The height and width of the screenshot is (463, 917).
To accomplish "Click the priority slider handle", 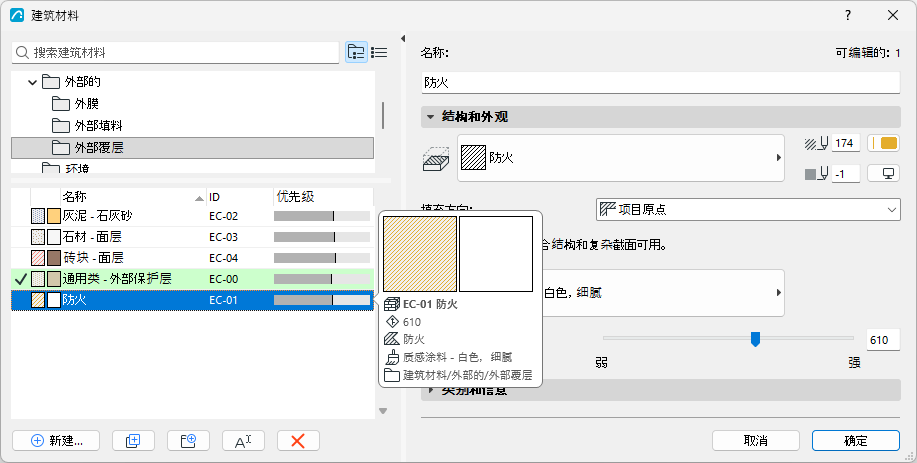I will (755, 339).
